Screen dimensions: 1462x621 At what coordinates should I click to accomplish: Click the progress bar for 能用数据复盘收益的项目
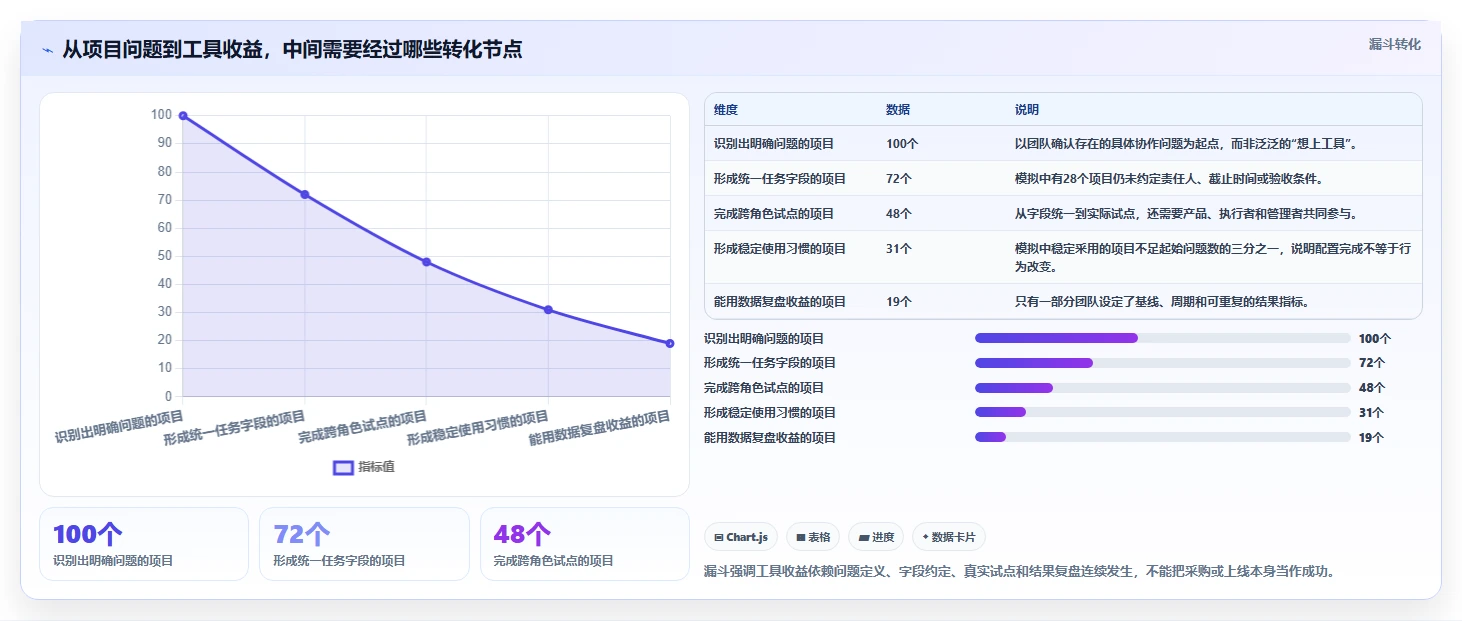pos(1162,437)
